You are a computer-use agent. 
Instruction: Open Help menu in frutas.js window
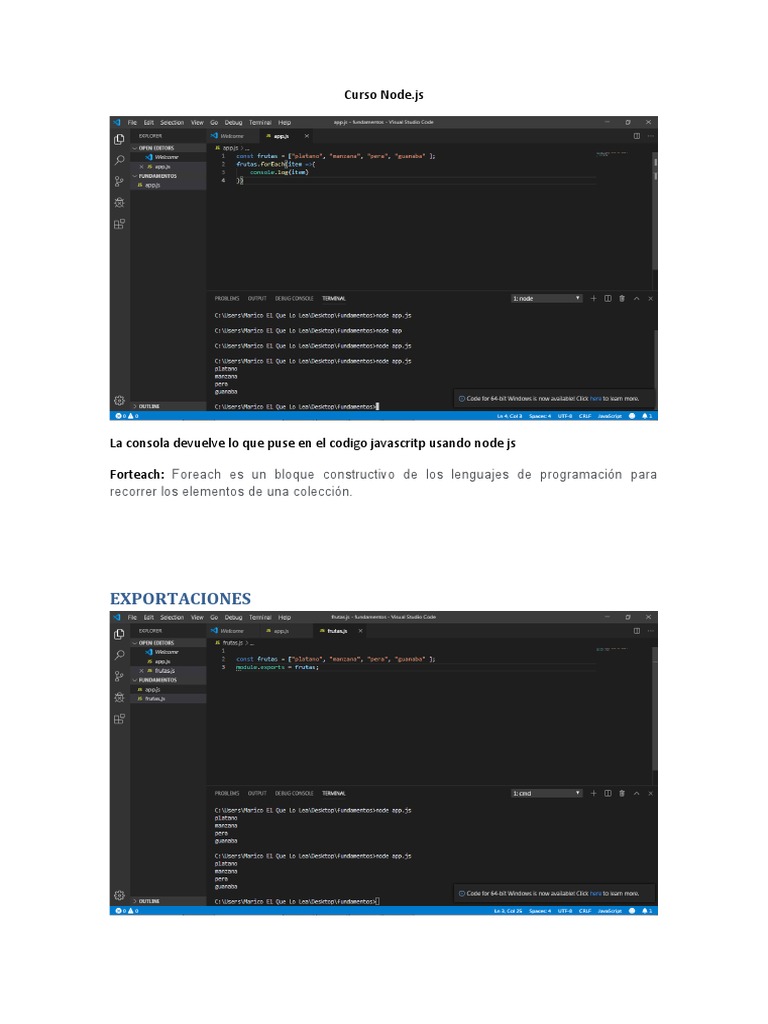(x=285, y=618)
